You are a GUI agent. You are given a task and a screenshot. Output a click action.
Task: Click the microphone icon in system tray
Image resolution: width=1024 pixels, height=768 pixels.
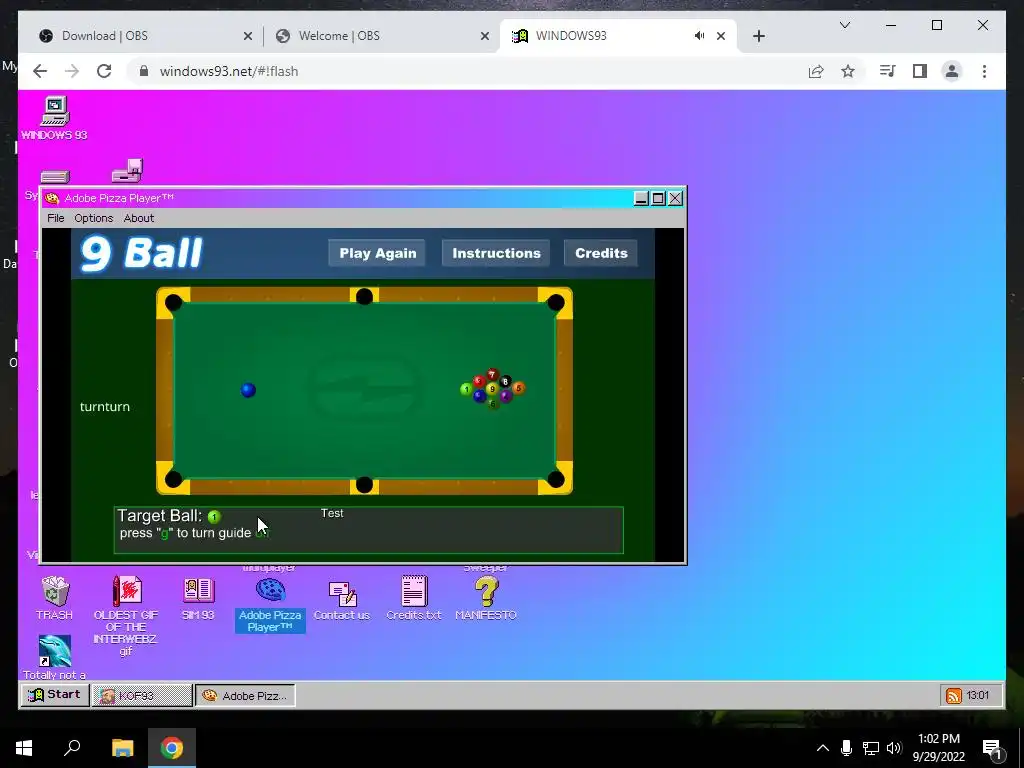[846, 748]
